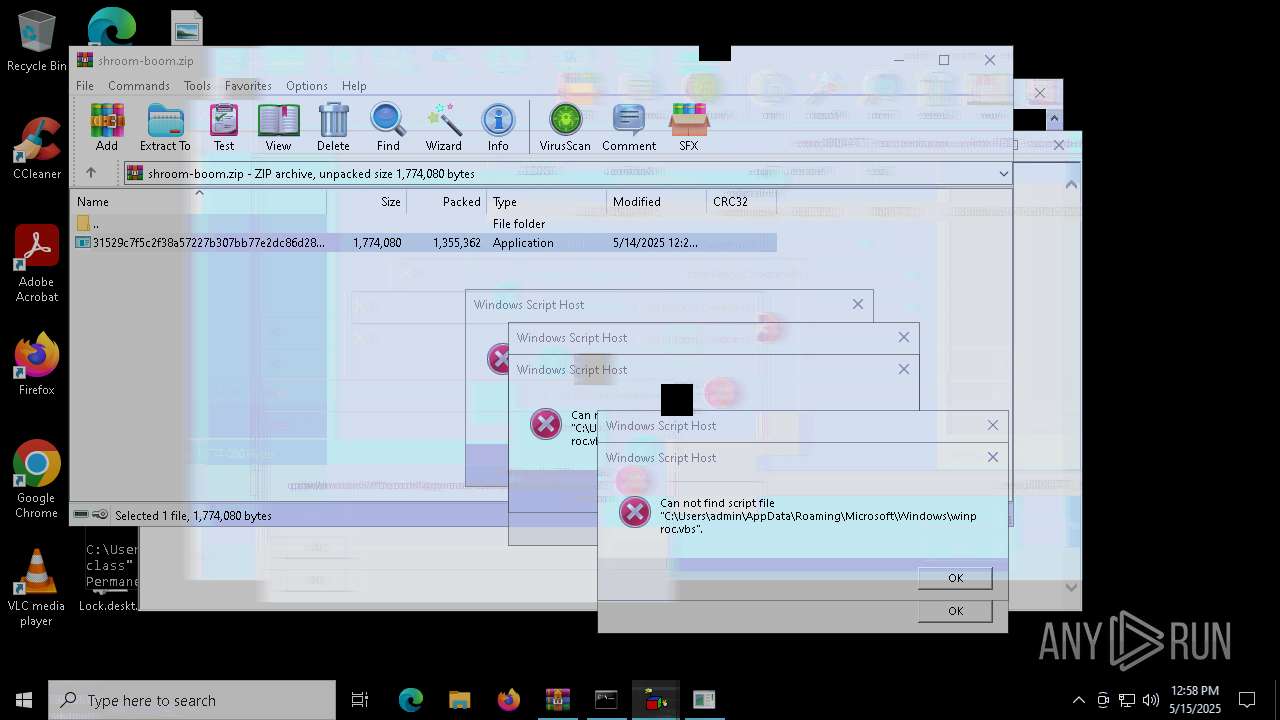Sort by the Type column
Viewport: 1280px width, 720px height.
pyautogui.click(x=546, y=202)
